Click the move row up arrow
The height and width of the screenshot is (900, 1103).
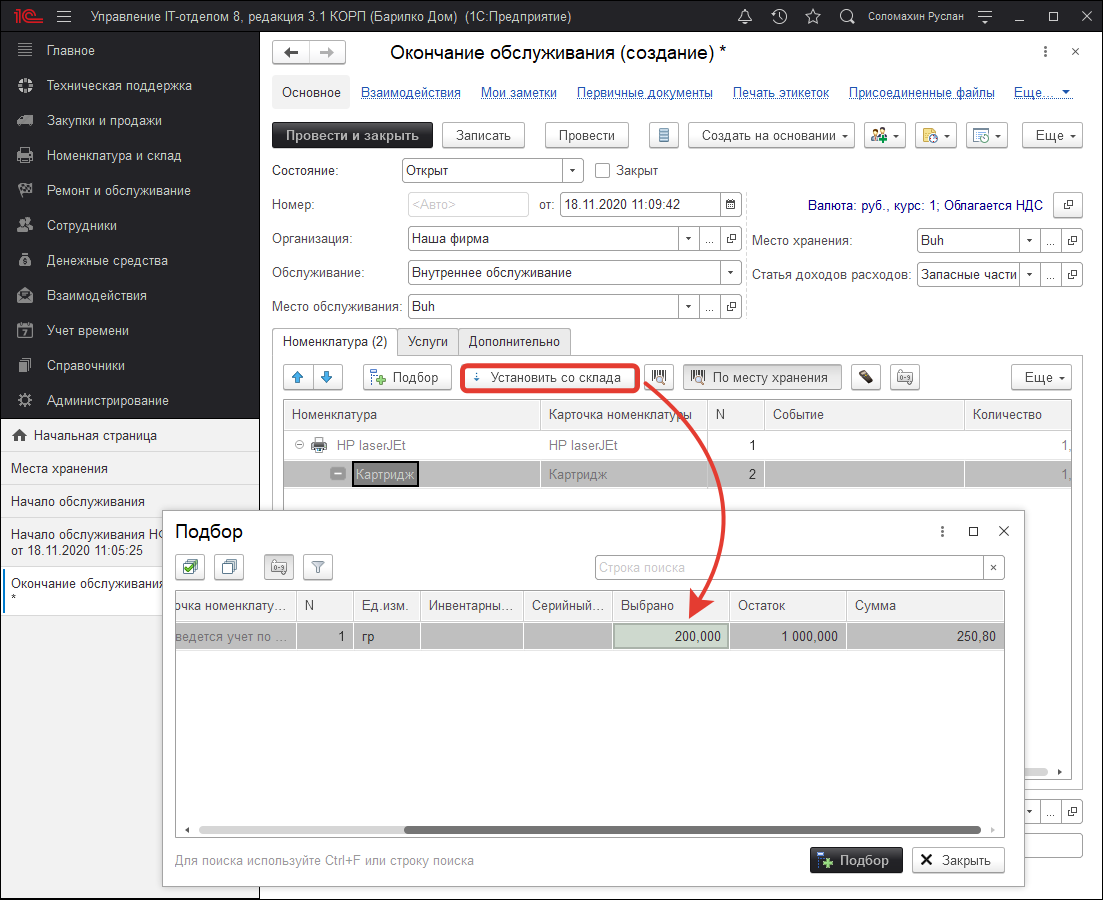298,377
